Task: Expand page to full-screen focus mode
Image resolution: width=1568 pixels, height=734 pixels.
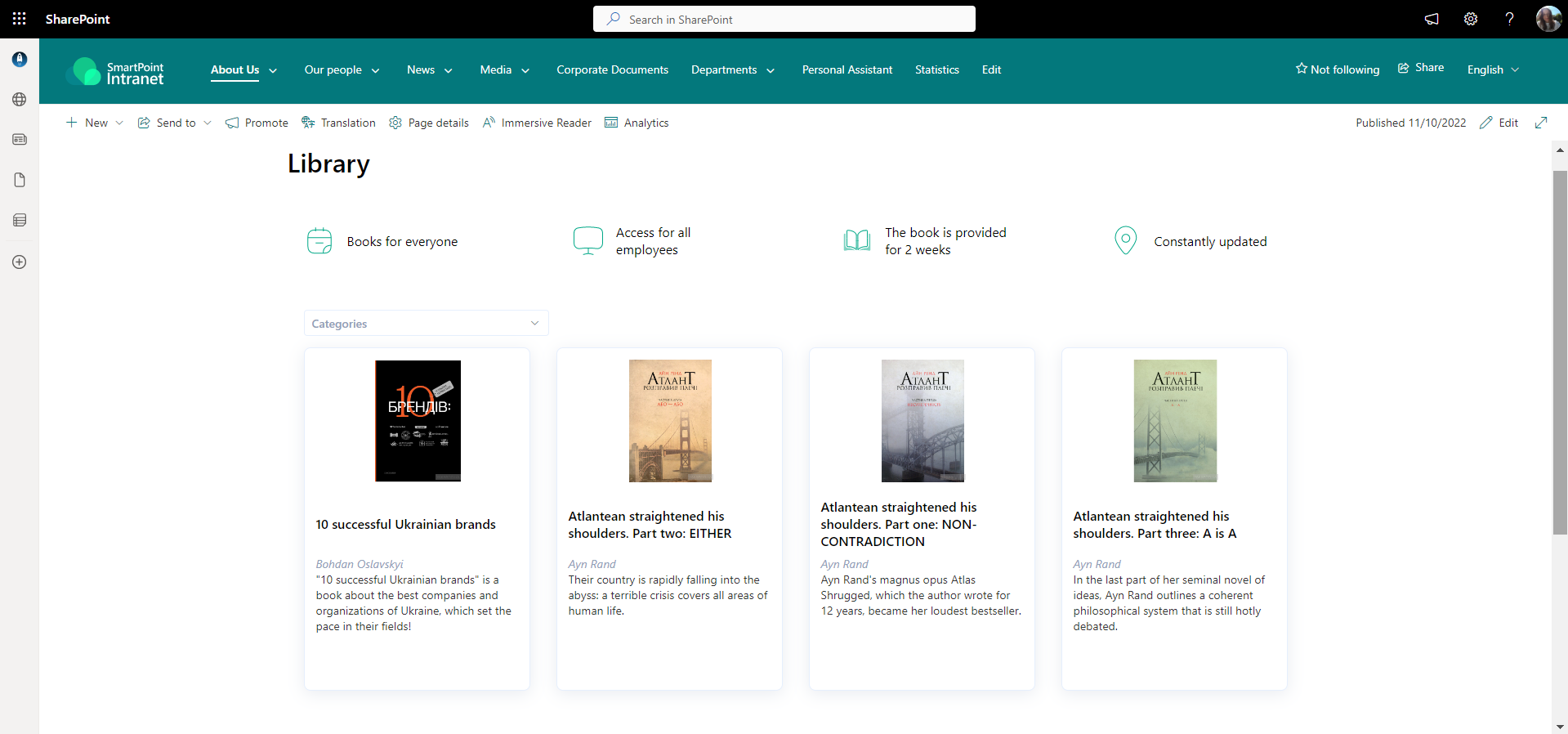Action: pyautogui.click(x=1541, y=123)
